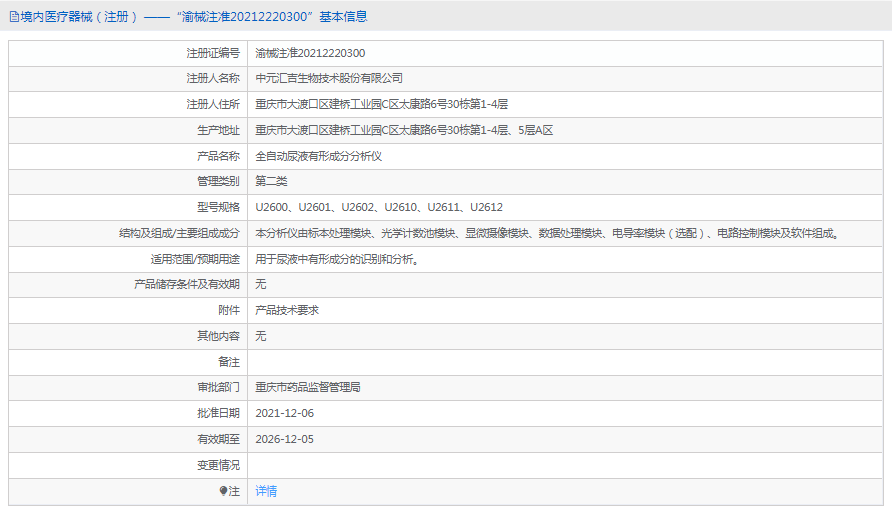This screenshot has height=510, width=892.
Task: Click the 产品技术要求 attachment text
Action: pos(287,310)
